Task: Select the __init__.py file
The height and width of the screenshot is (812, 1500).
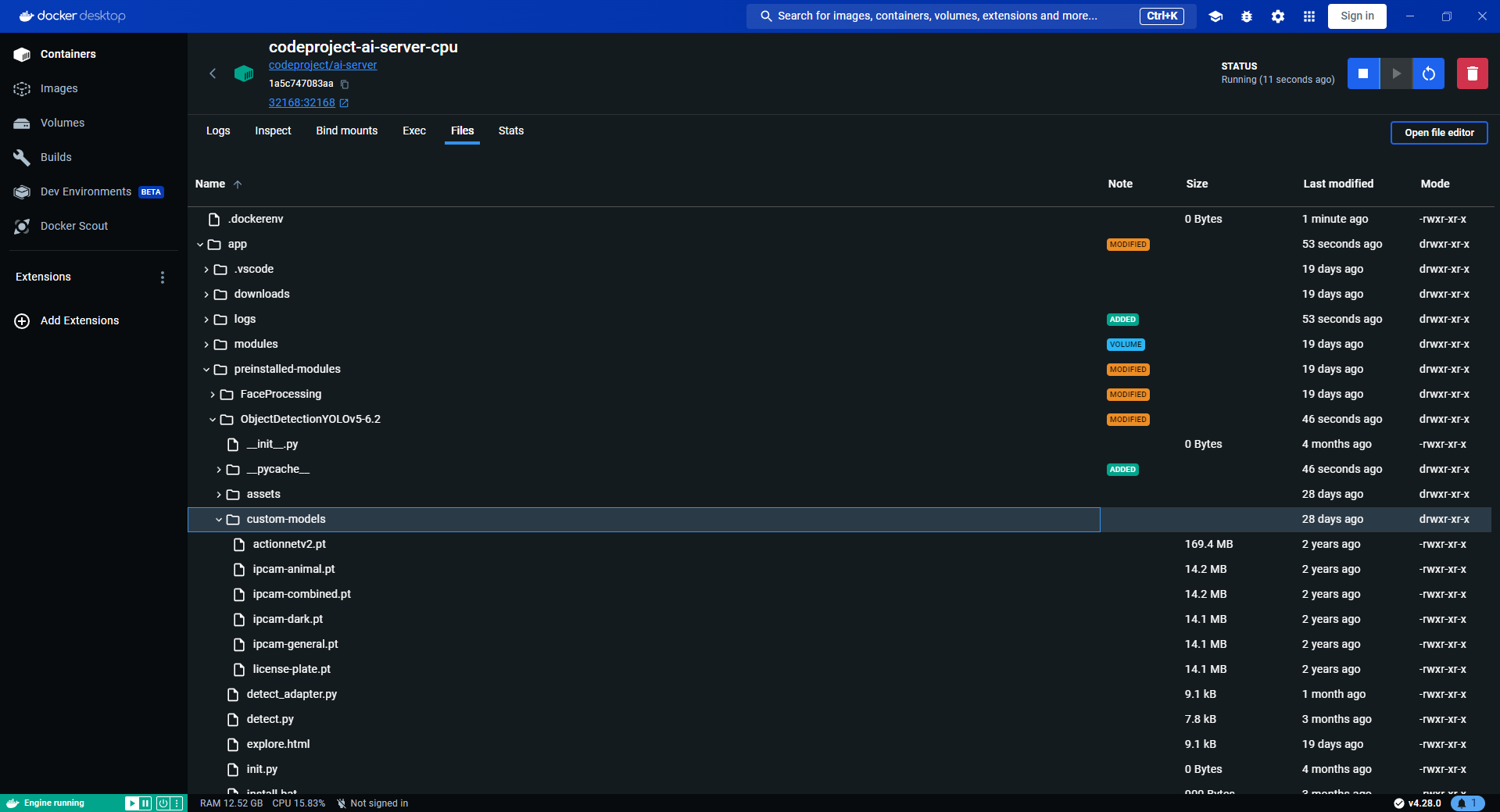Action: [272, 445]
